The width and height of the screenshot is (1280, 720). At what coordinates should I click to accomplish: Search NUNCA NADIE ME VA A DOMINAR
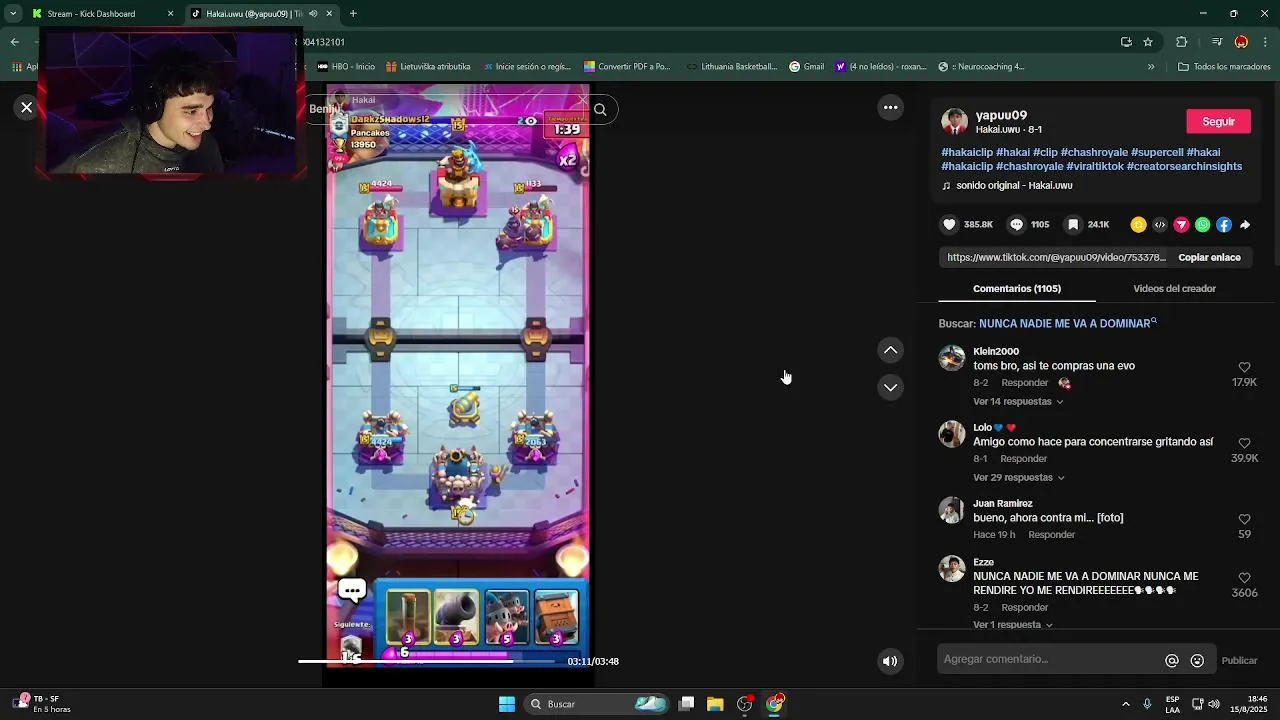coord(1068,323)
